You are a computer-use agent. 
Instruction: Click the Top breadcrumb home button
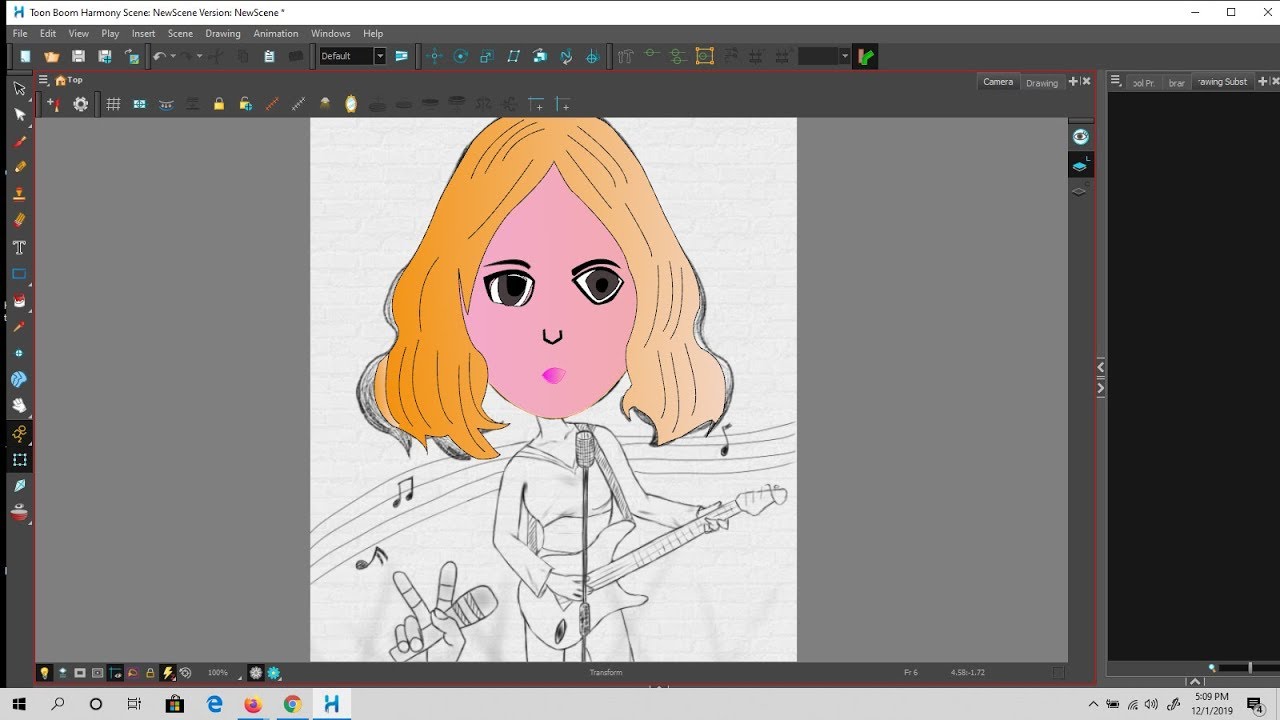click(x=69, y=80)
